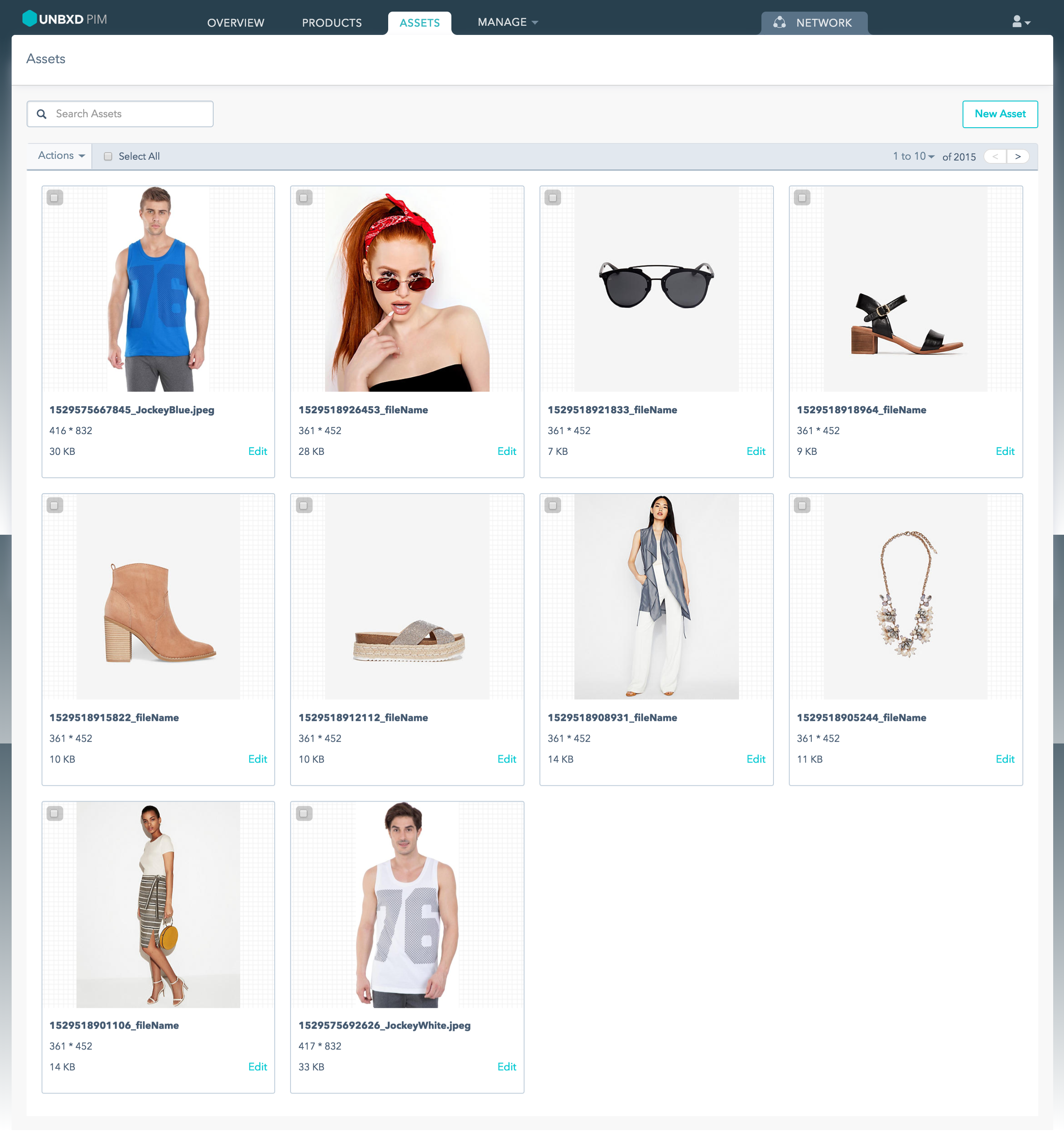The width and height of the screenshot is (1064, 1131).
Task: Edit the 1529518918964_fileName asset
Action: click(1005, 451)
